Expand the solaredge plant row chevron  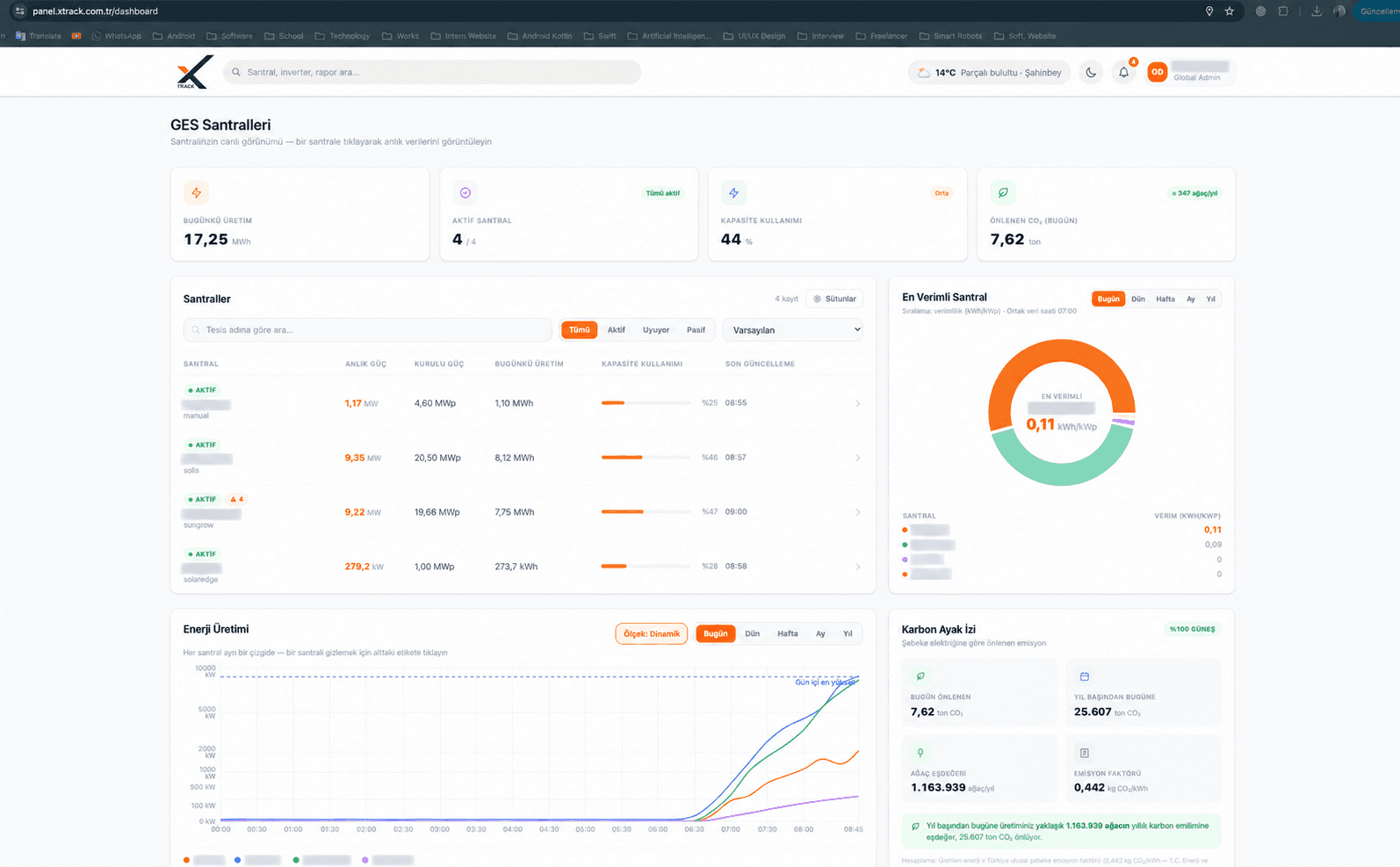click(858, 567)
